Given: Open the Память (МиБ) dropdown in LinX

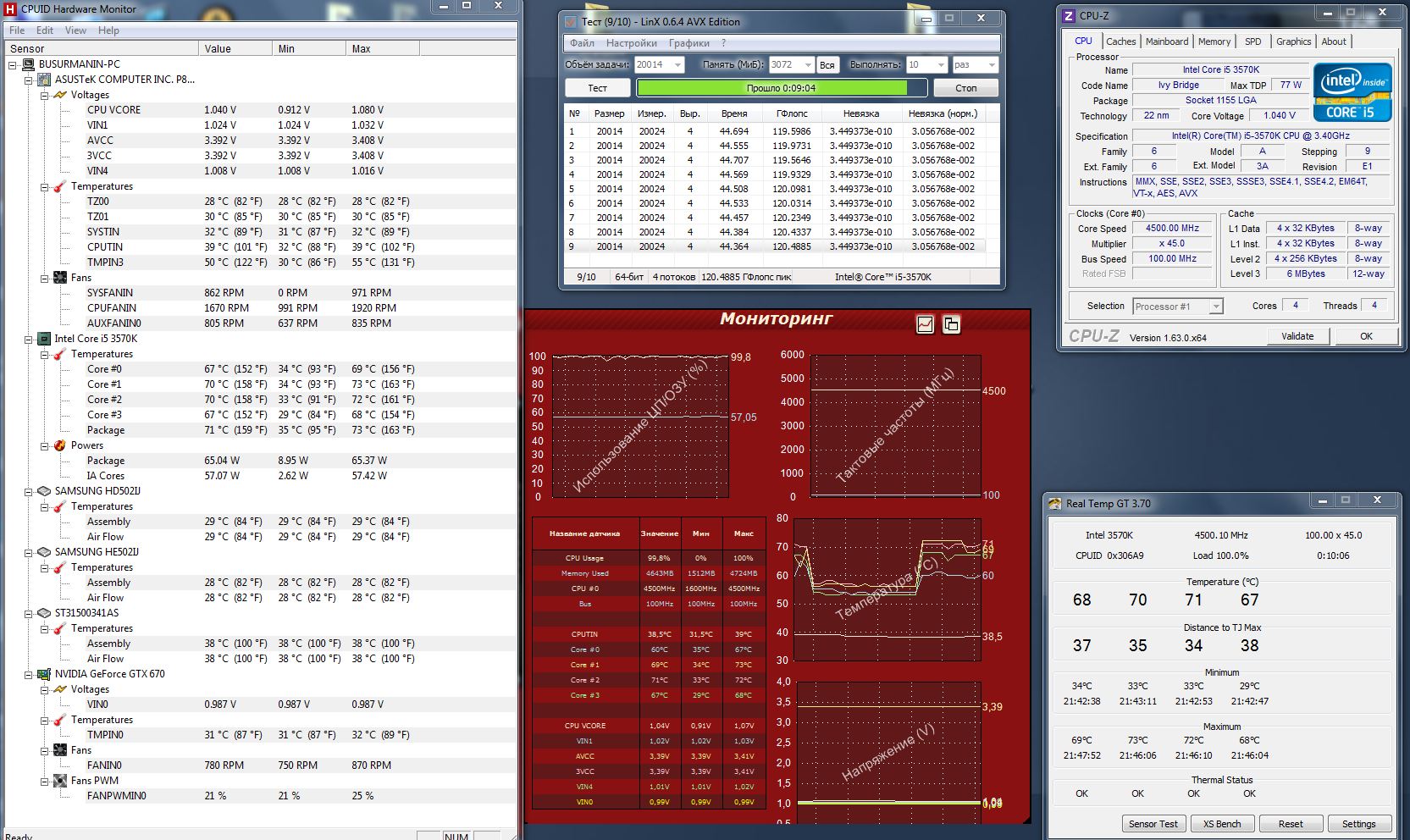Looking at the screenshot, I should (808, 65).
